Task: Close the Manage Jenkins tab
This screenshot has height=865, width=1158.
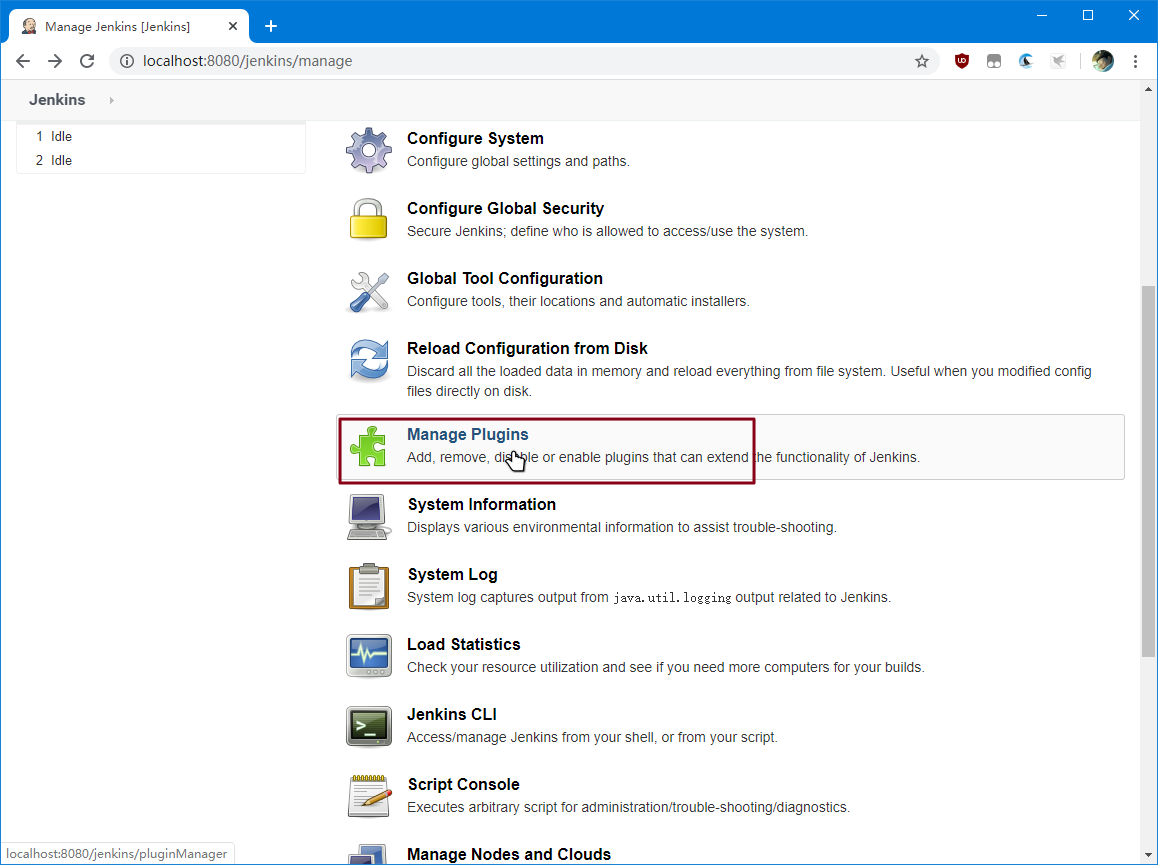Action: coord(233,27)
